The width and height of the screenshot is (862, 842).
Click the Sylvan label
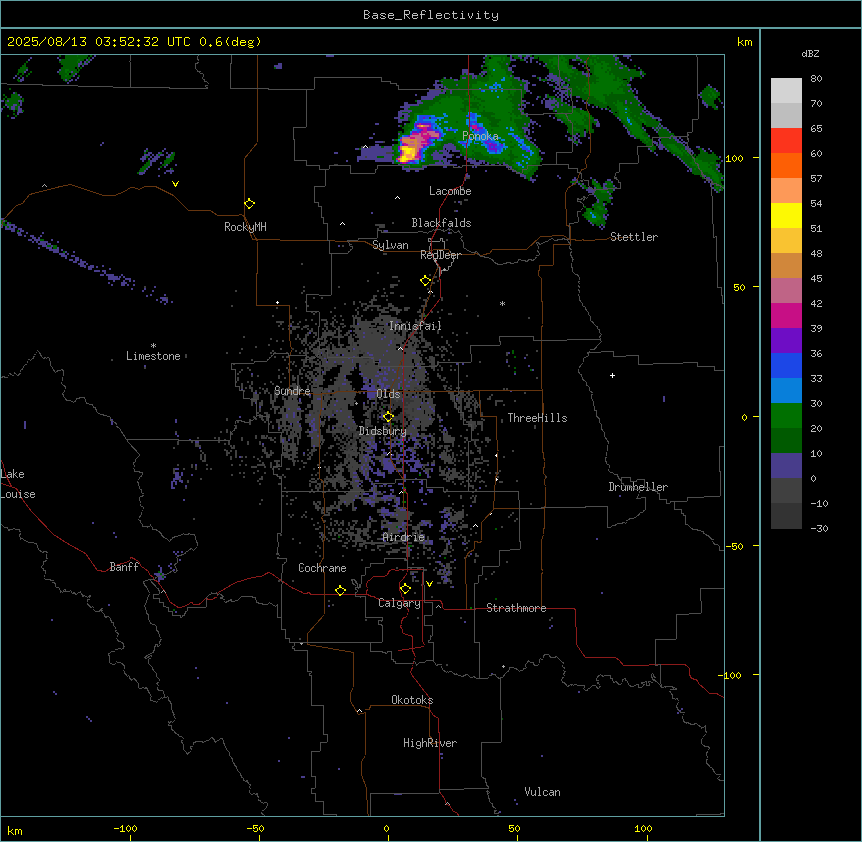[x=390, y=245]
